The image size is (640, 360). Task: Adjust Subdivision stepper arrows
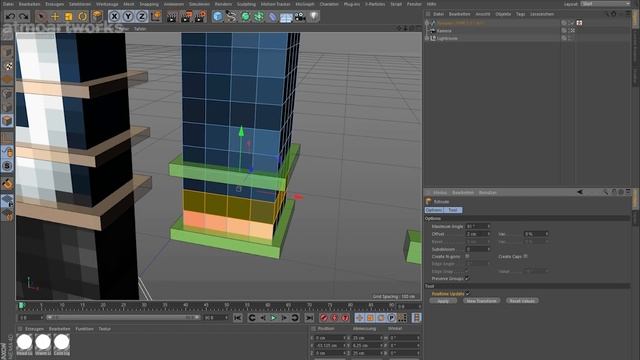[x=489, y=249]
